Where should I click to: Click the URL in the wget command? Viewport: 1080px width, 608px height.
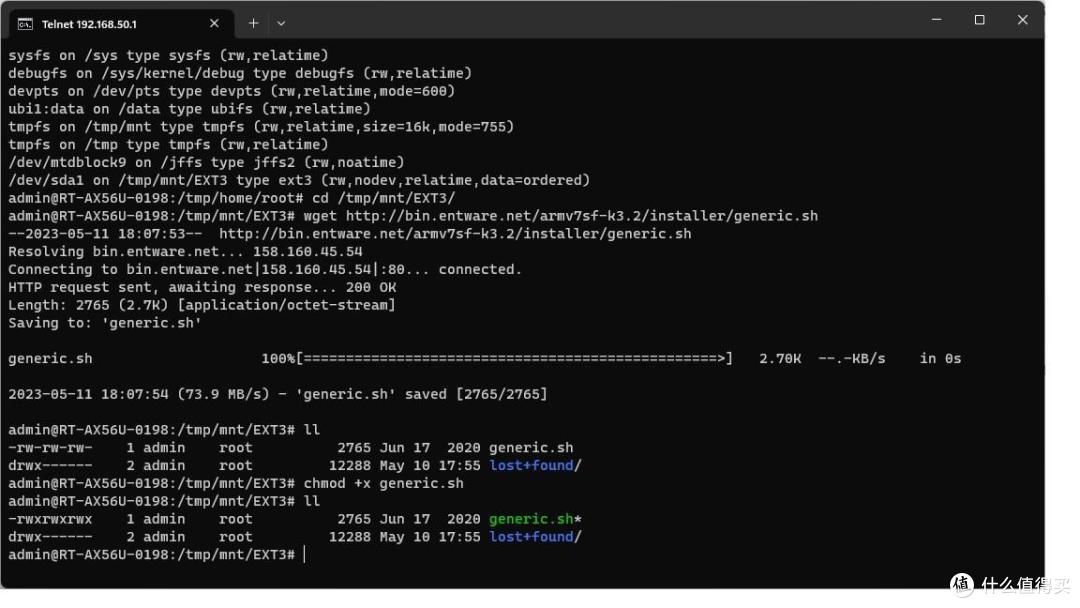point(581,216)
